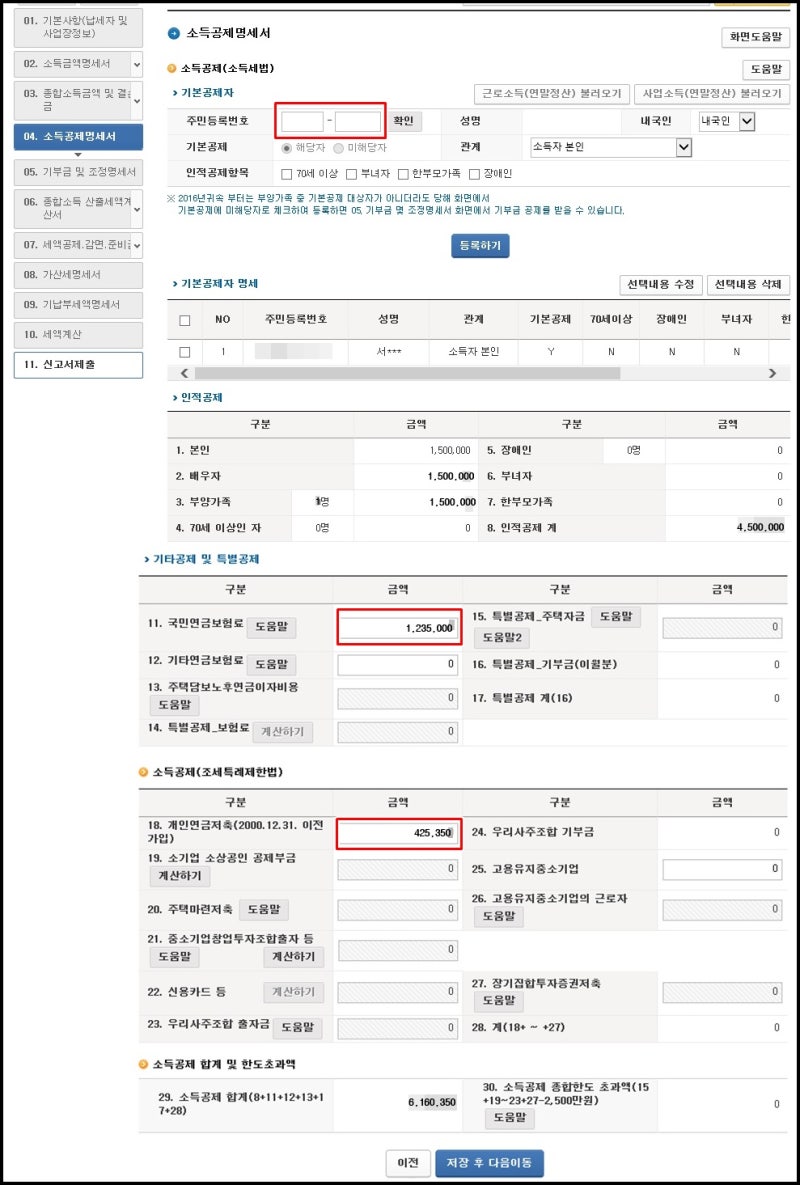This screenshot has height=1185, width=800.
Task: Click the horizontal scrollbar thumb under the table
Action: tap(407, 373)
